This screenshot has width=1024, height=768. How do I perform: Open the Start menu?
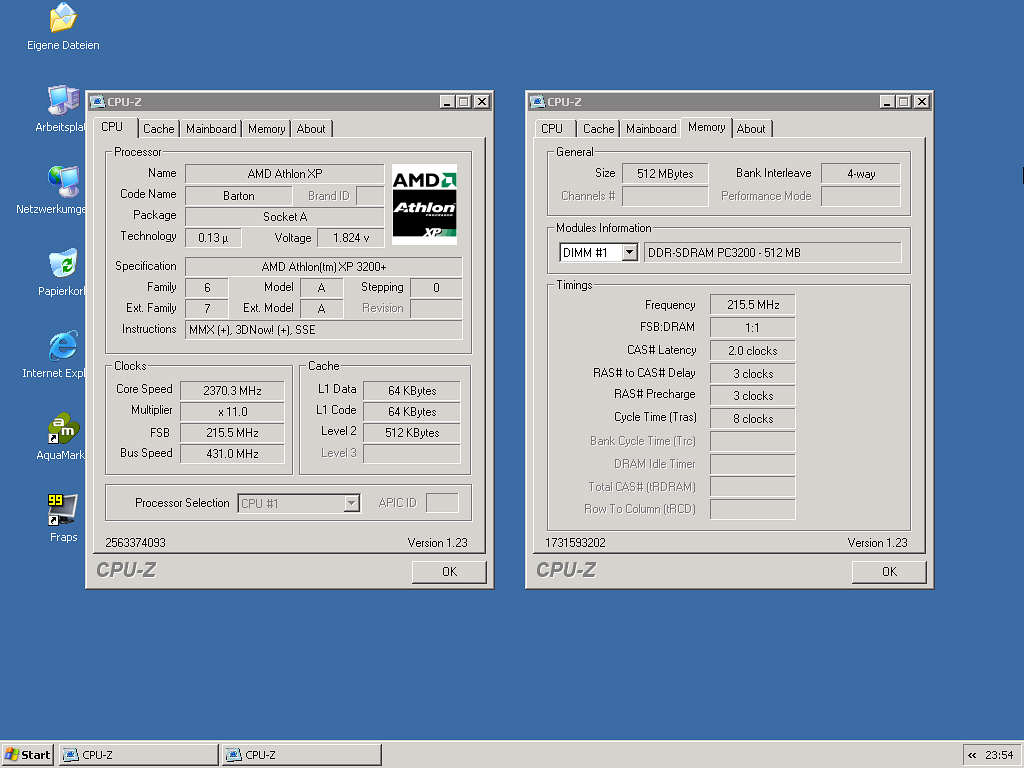pos(27,754)
